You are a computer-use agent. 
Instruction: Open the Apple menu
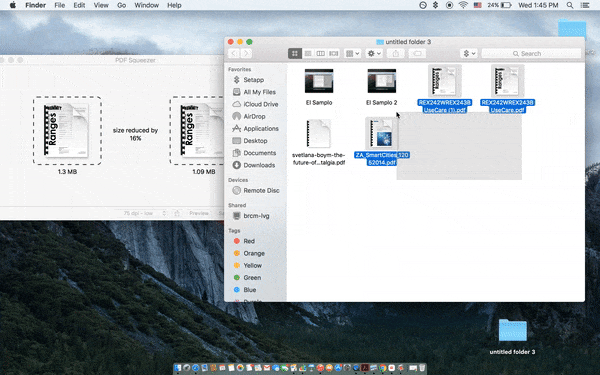click(x=13, y=5)
